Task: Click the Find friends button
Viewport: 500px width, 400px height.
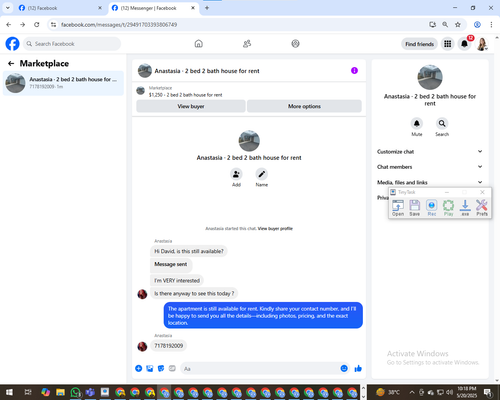Action: pos(419,44)
